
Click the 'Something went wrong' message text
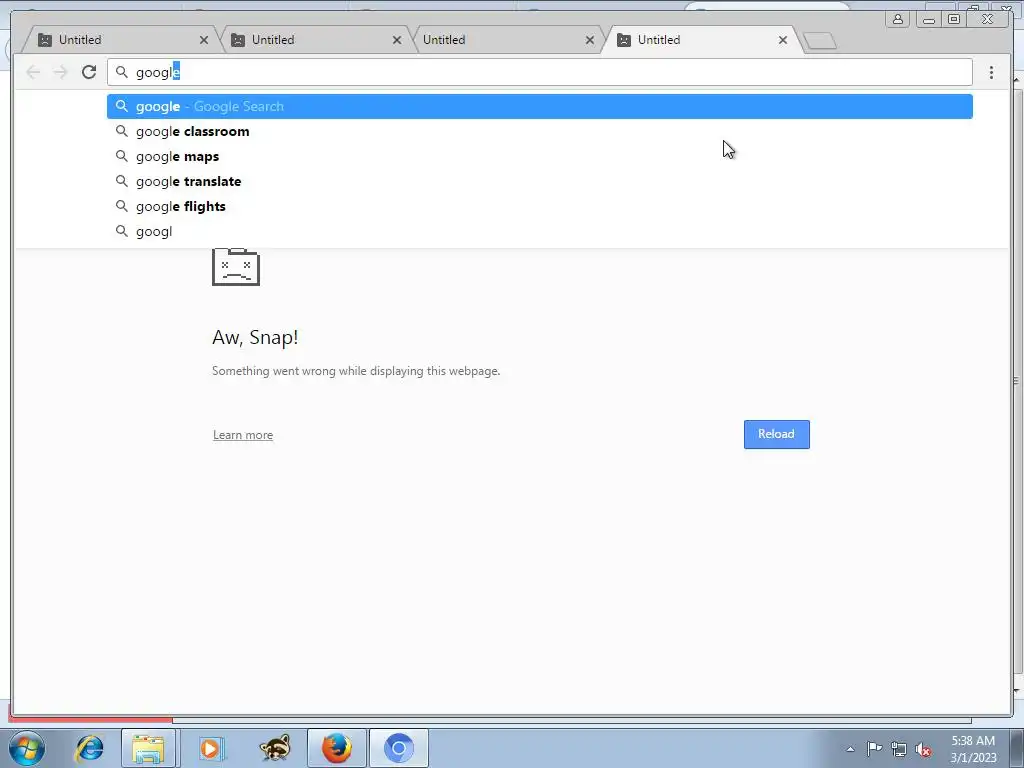click(x=356, y=371)
